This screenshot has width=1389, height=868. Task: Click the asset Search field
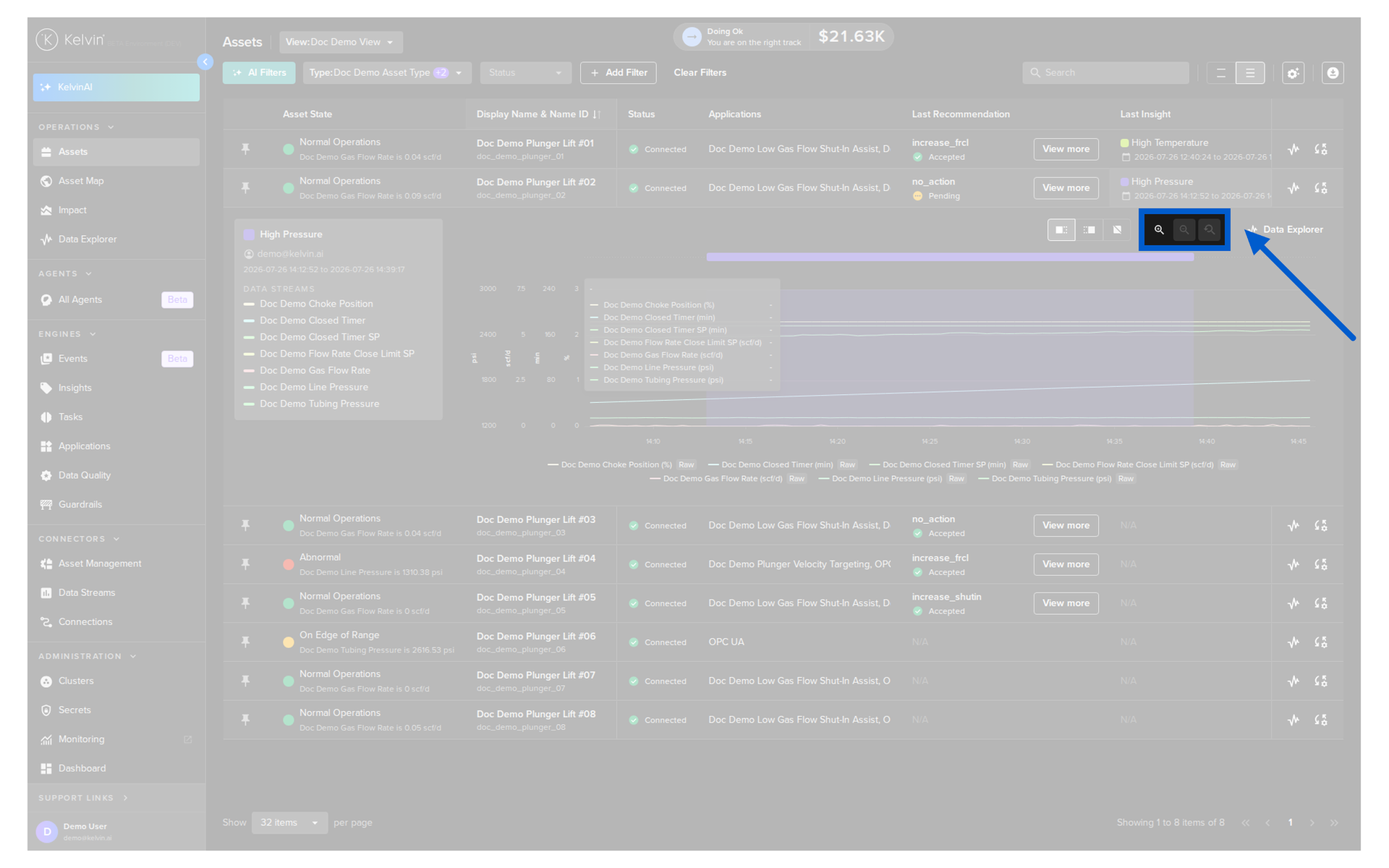point(1105,73)
